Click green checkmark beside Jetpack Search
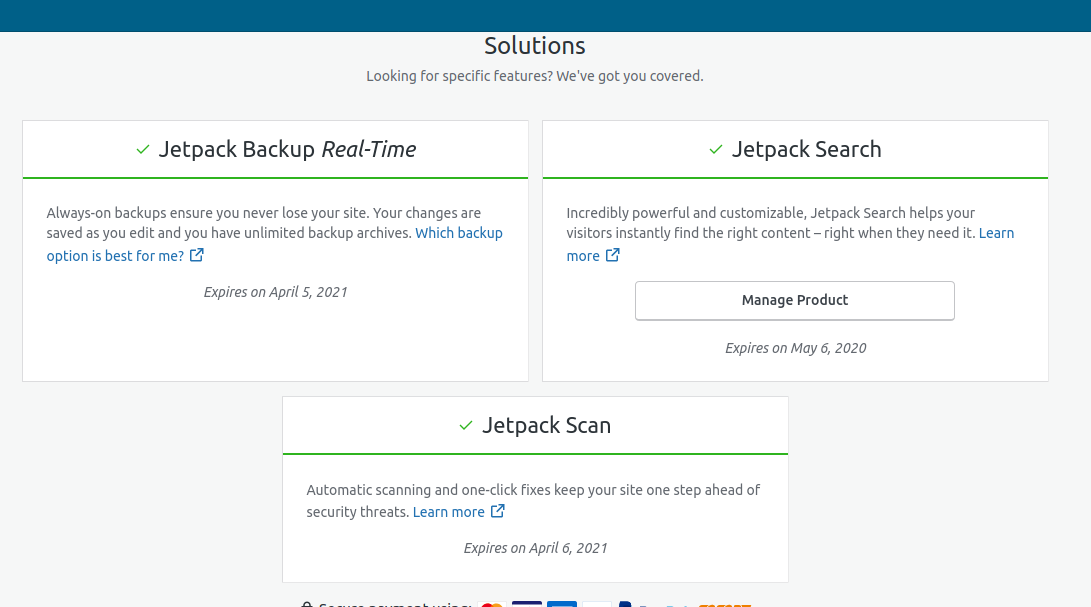 (x=715, y=149)
